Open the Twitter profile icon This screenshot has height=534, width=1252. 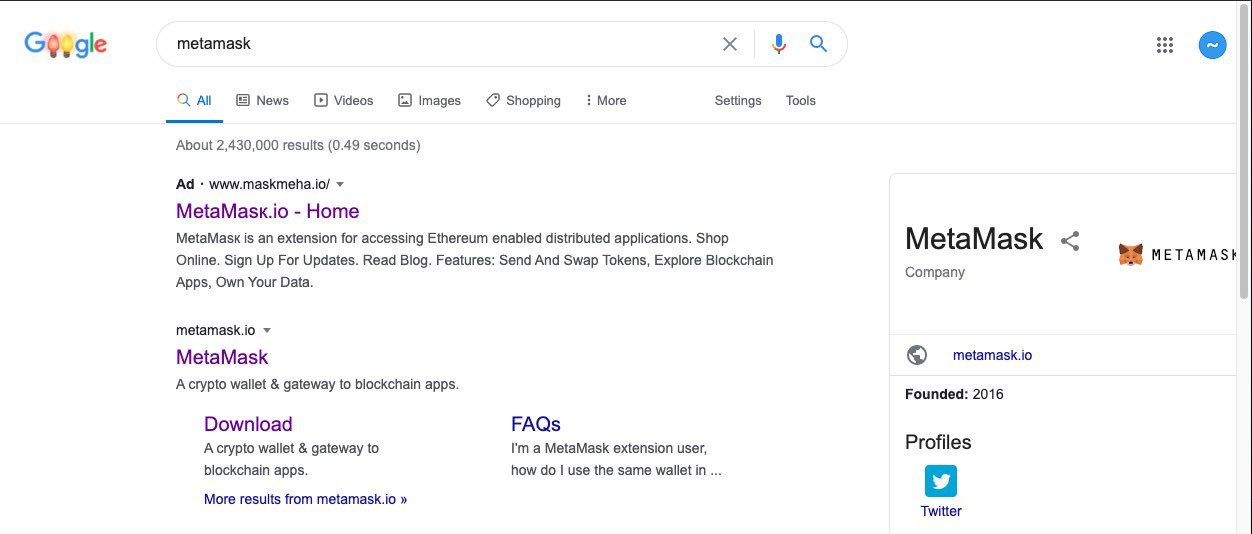coord(941,481)
